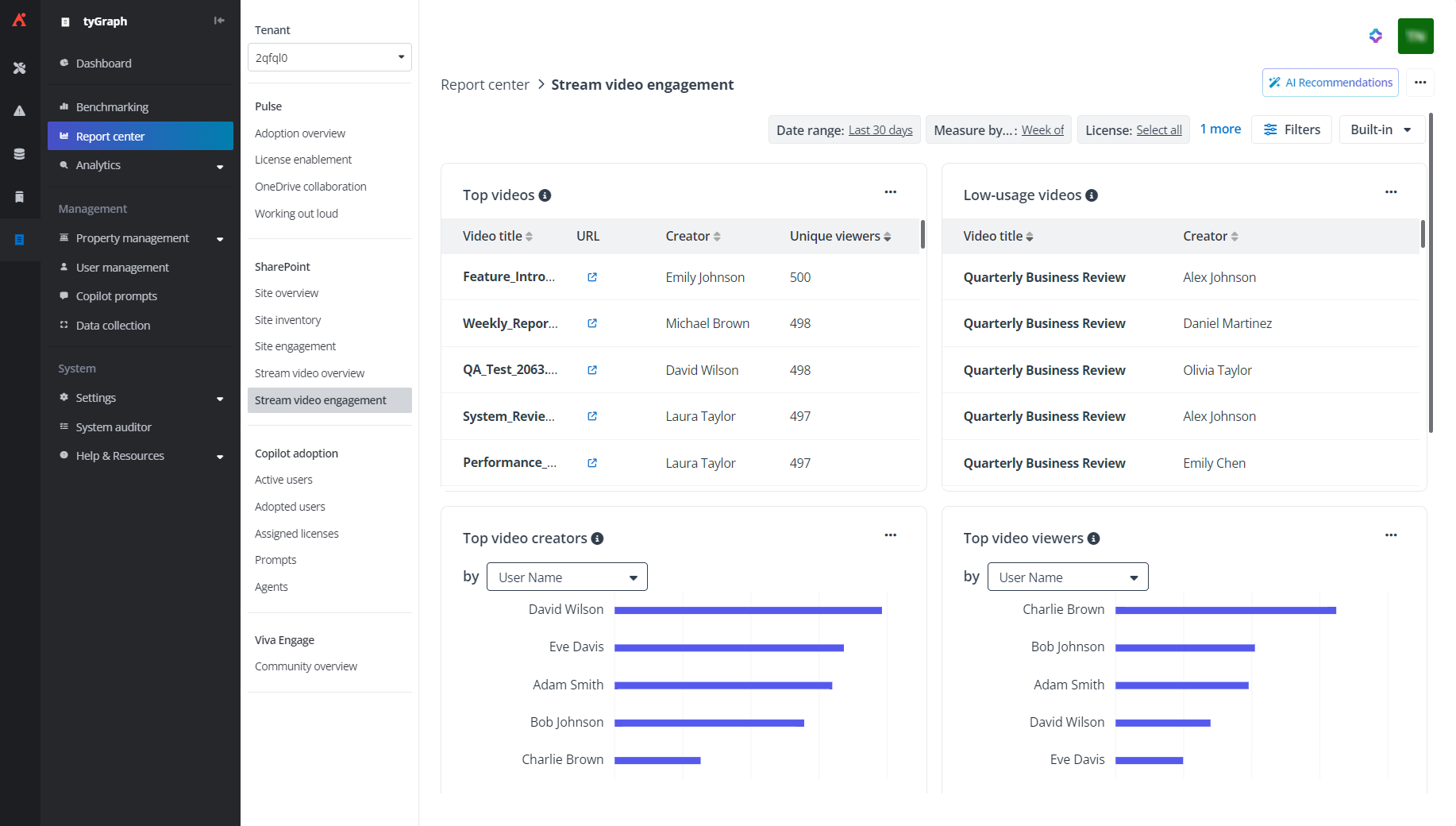Viewport: 1456px width, 826px height.
Task: Open URL link for Feature_Intro video
Action: pyautogui.click(x=592, y=277)
